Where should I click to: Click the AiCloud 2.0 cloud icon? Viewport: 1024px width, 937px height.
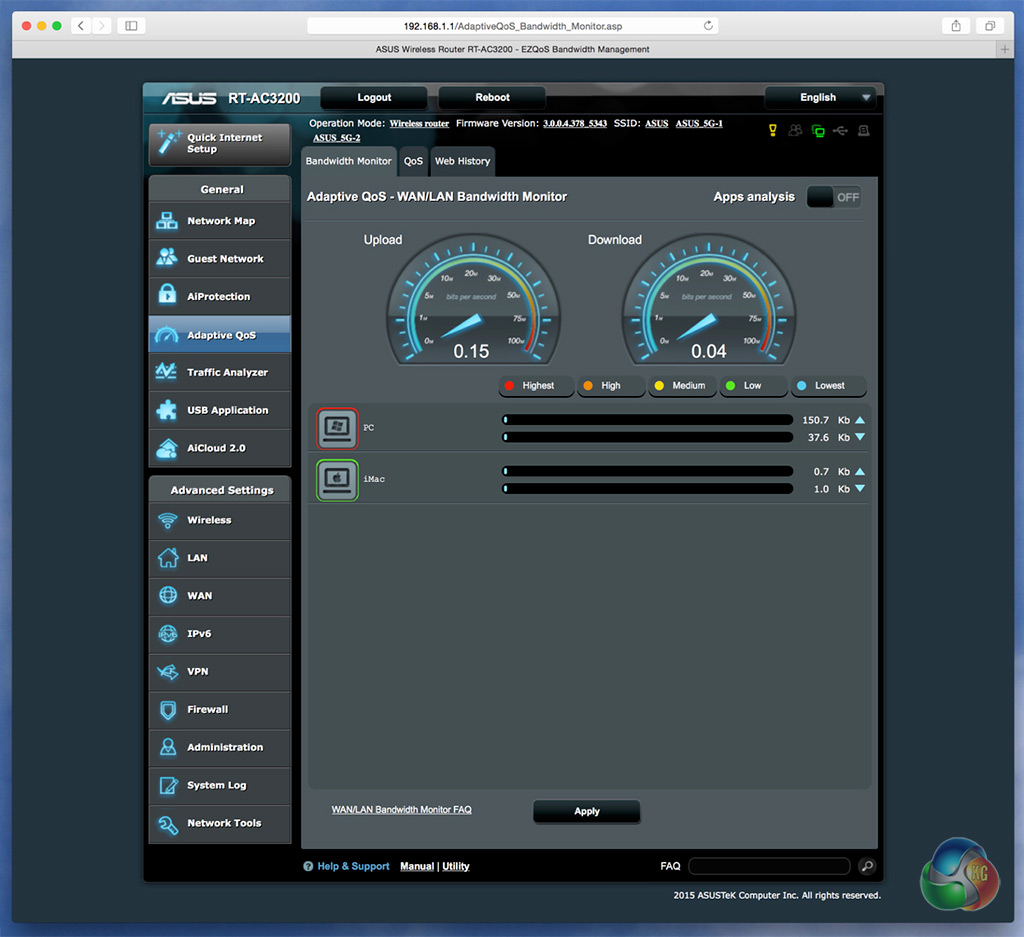click(x=167, y=448)
